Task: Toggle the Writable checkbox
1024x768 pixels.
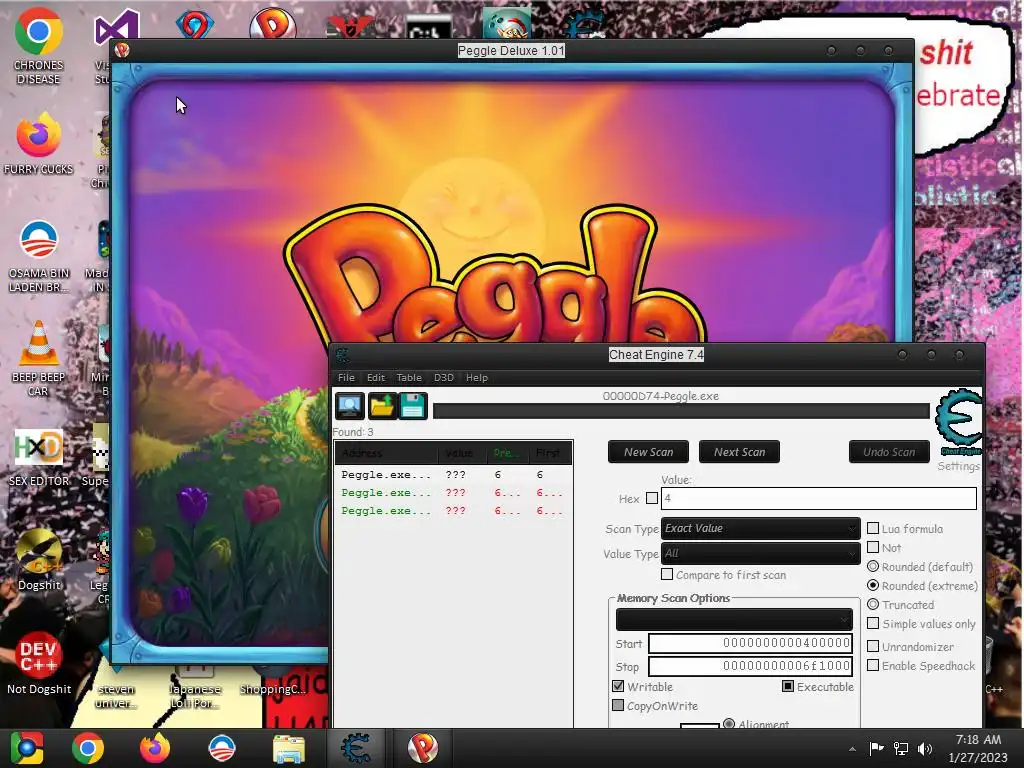Action: pos(618,686)
